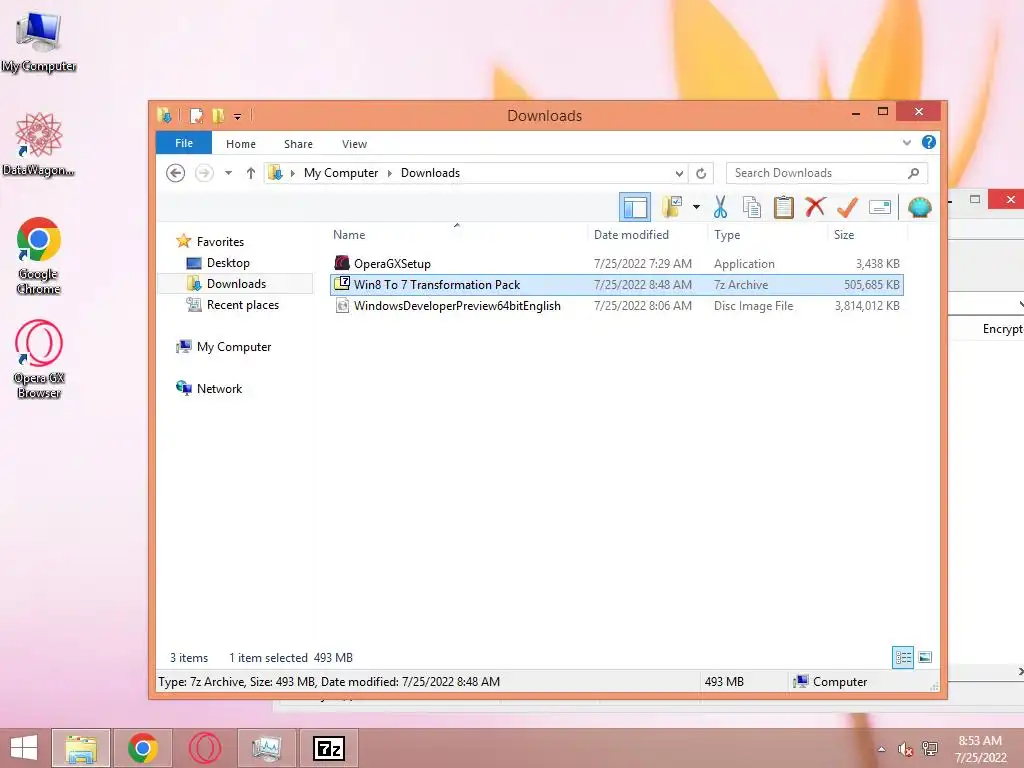Click the search magnifier icon

913,173
